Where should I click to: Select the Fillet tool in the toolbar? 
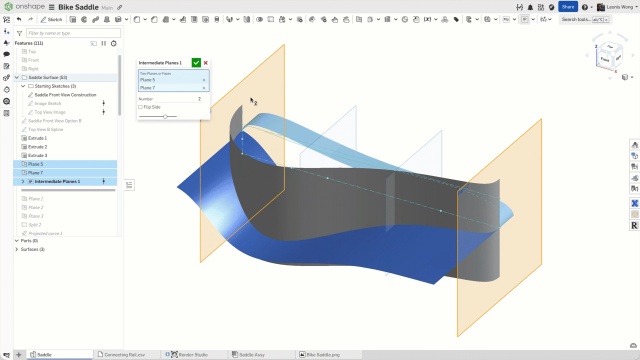tap(137, 19)
